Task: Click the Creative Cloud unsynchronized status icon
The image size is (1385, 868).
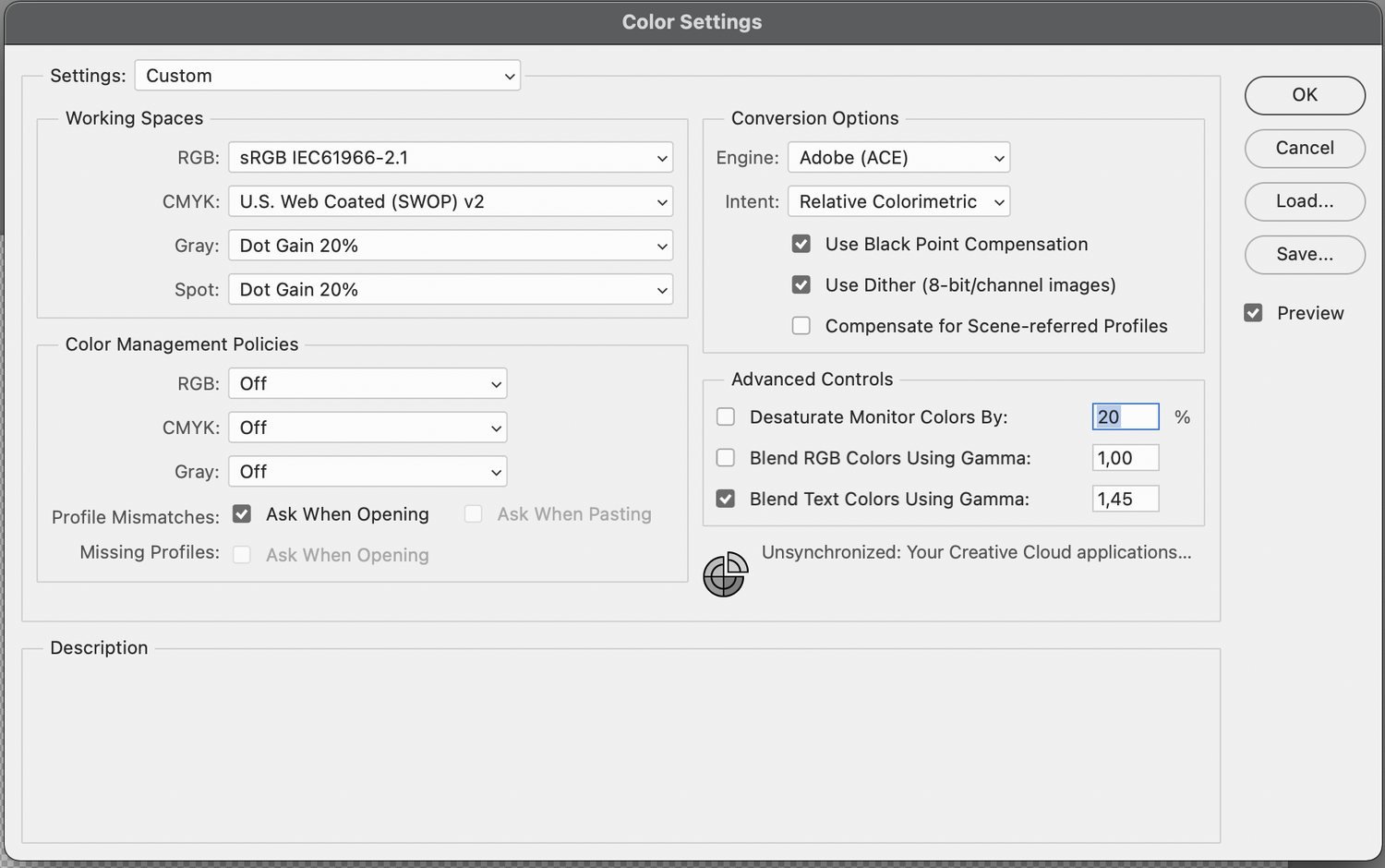Action: click(725, 574)
